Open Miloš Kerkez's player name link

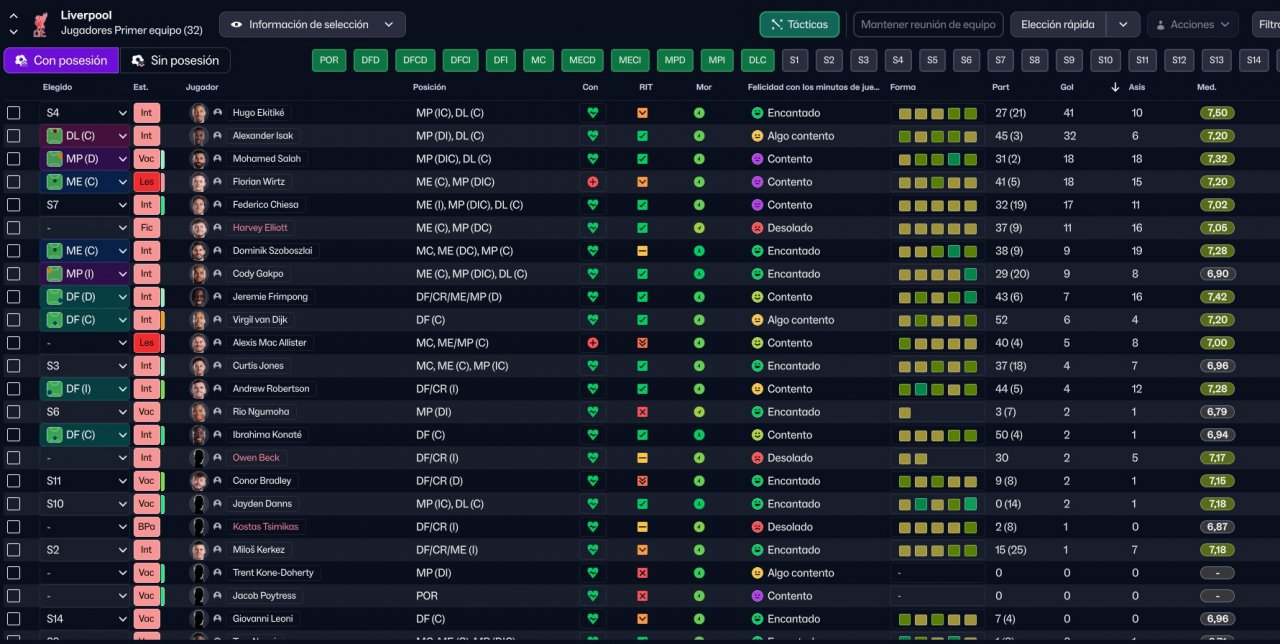(x=259, y=550)
